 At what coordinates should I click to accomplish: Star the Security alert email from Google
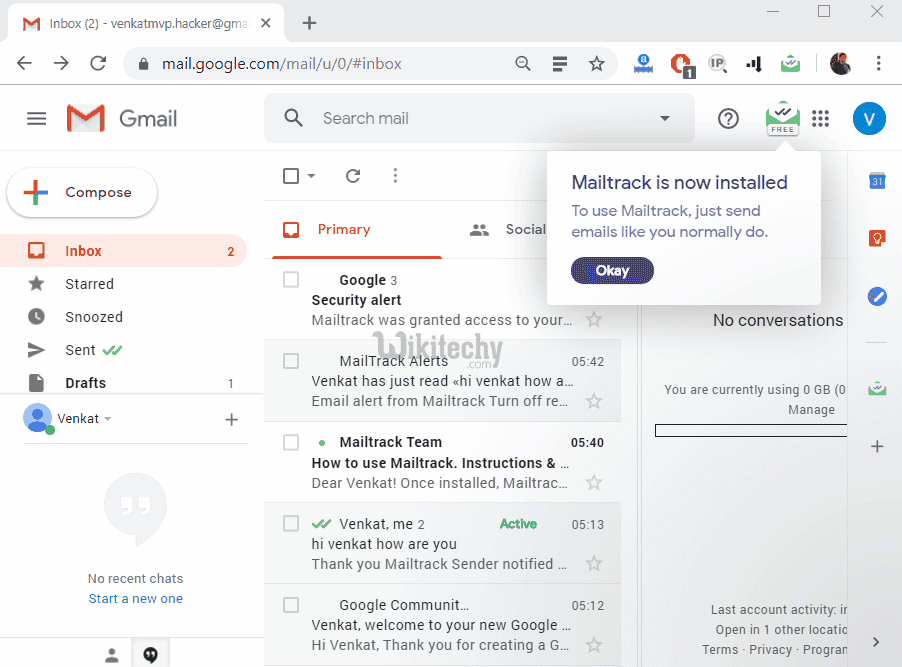[x=594, y=319]
